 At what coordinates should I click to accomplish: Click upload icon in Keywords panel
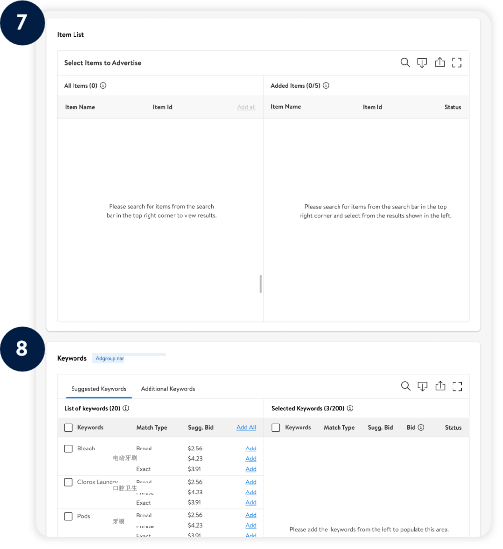tap(440, 386)
